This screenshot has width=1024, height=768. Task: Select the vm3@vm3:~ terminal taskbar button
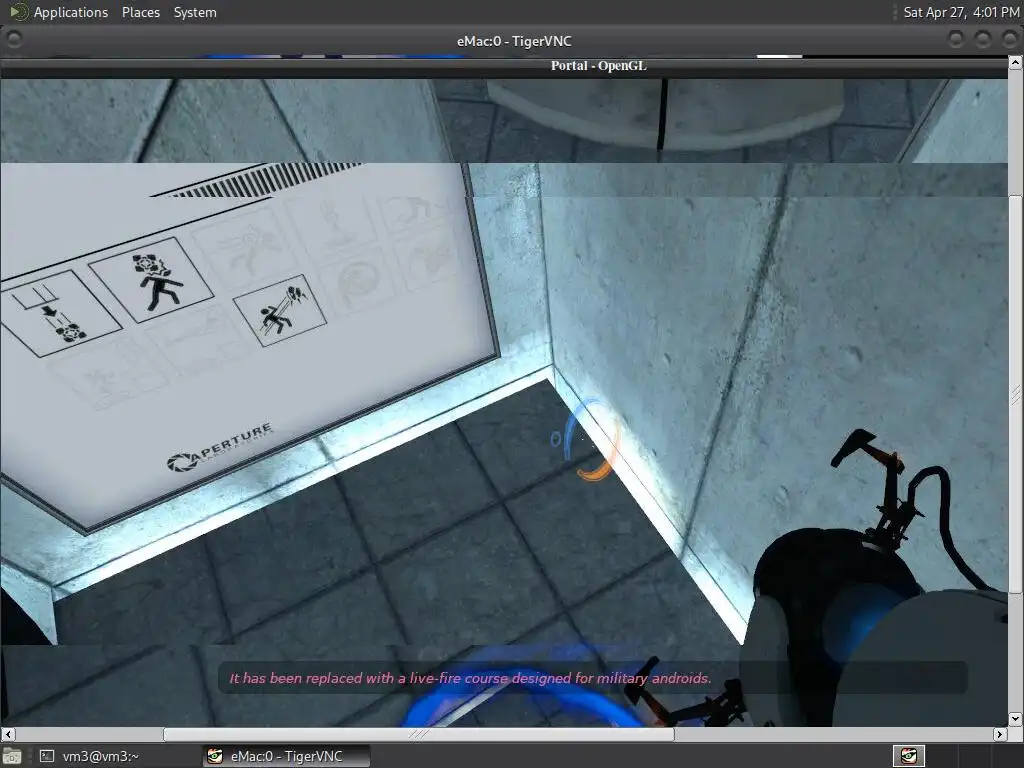88,756
